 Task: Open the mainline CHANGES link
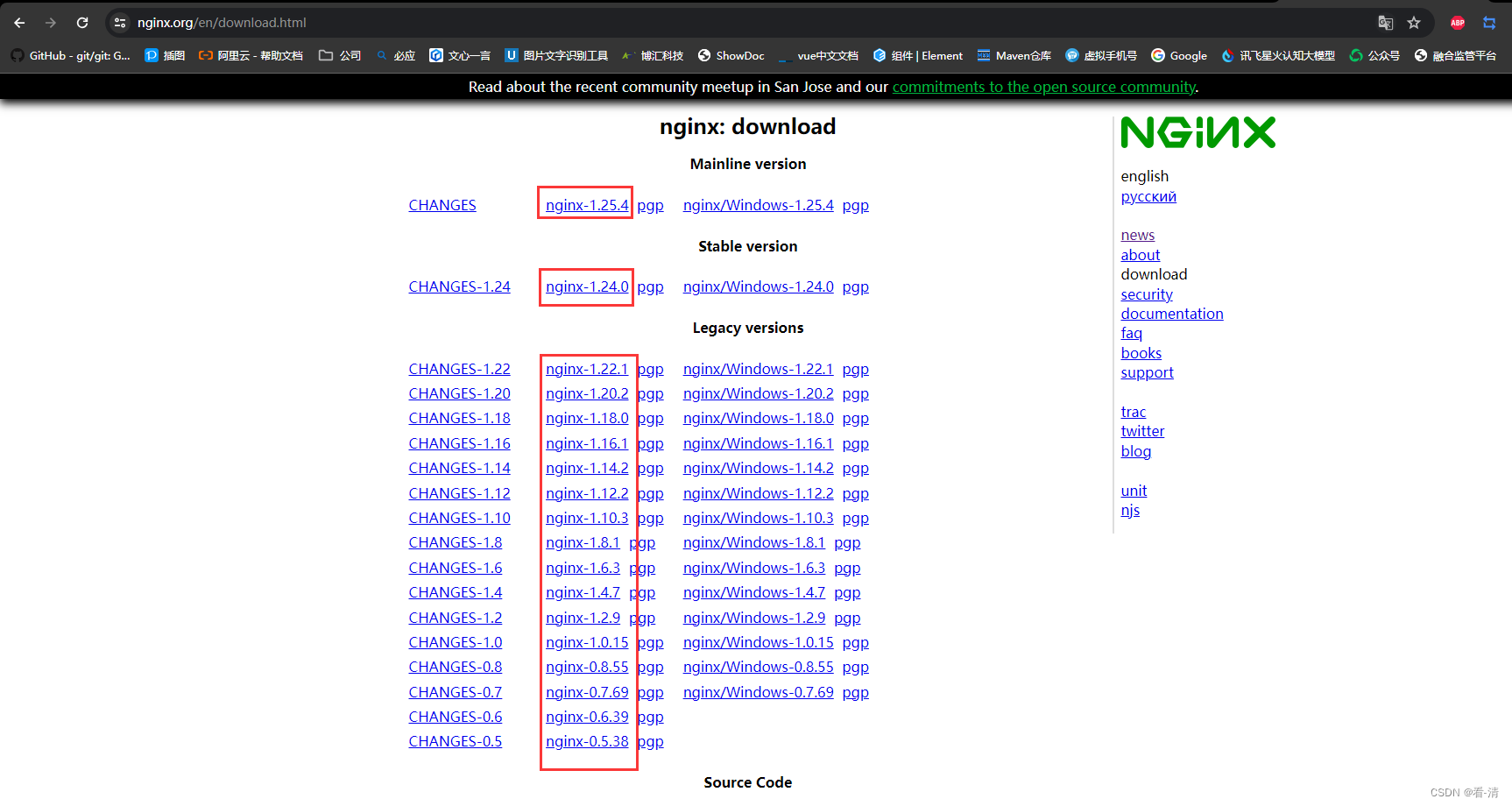[442, 205]
